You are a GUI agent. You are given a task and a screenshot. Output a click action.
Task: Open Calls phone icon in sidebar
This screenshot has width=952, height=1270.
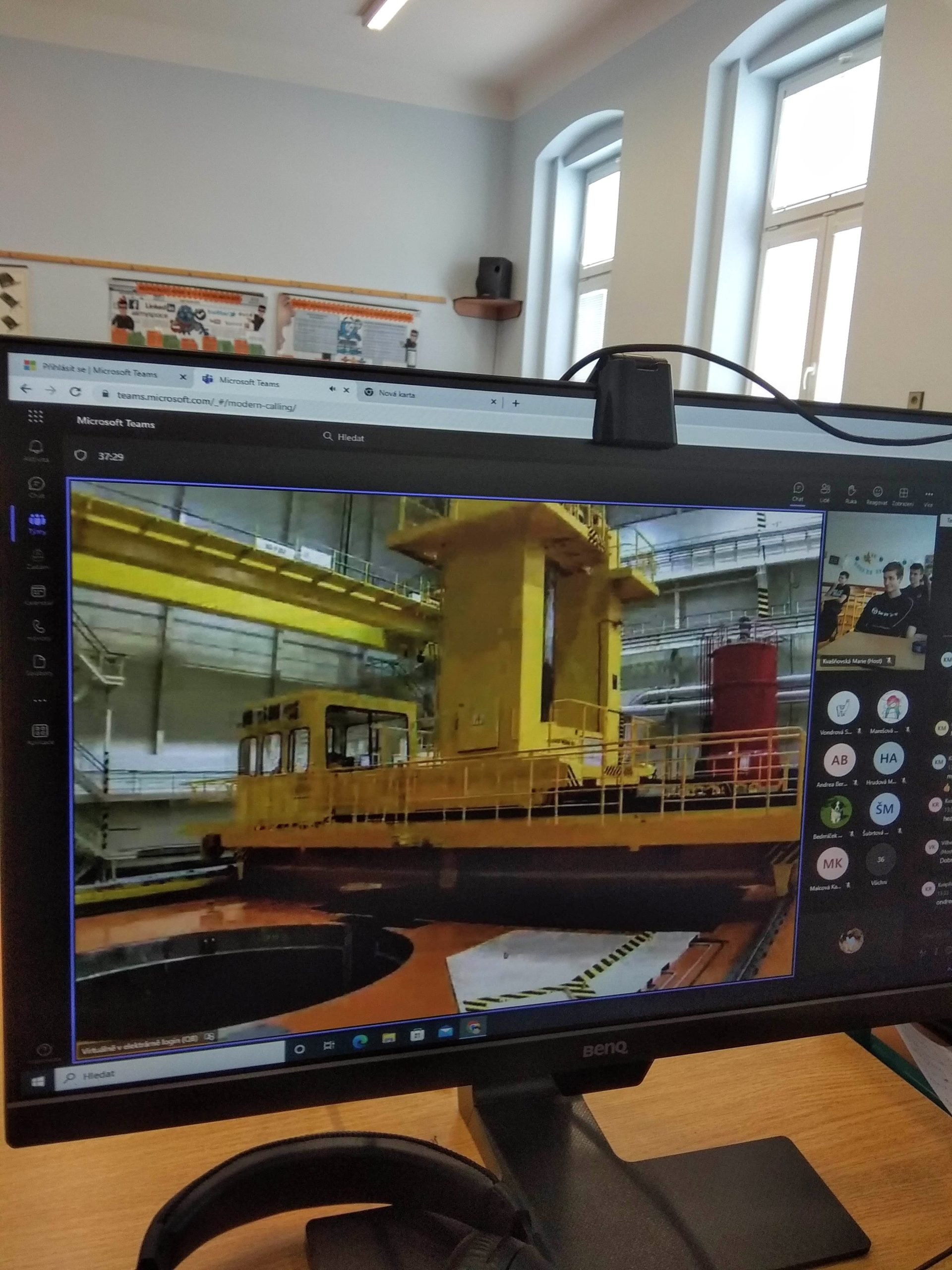coord(39,630)
